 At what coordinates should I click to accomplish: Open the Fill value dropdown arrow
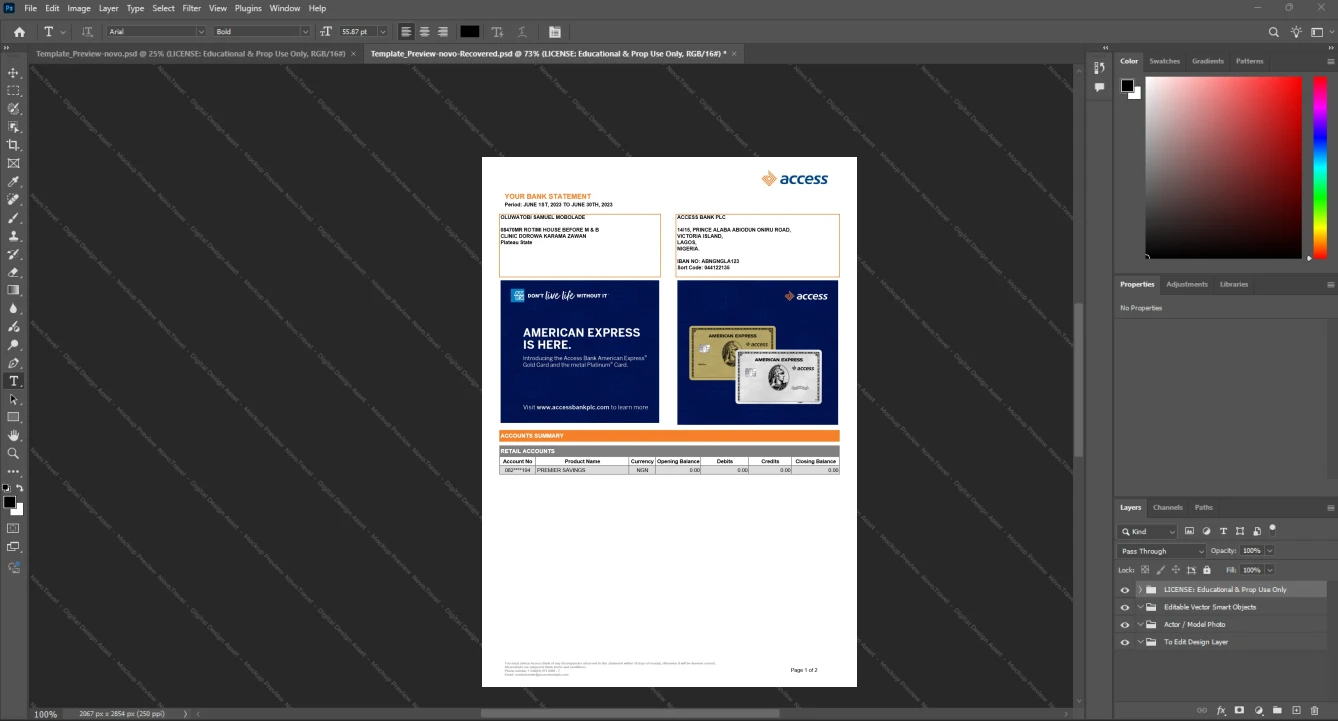[1270, 570]
